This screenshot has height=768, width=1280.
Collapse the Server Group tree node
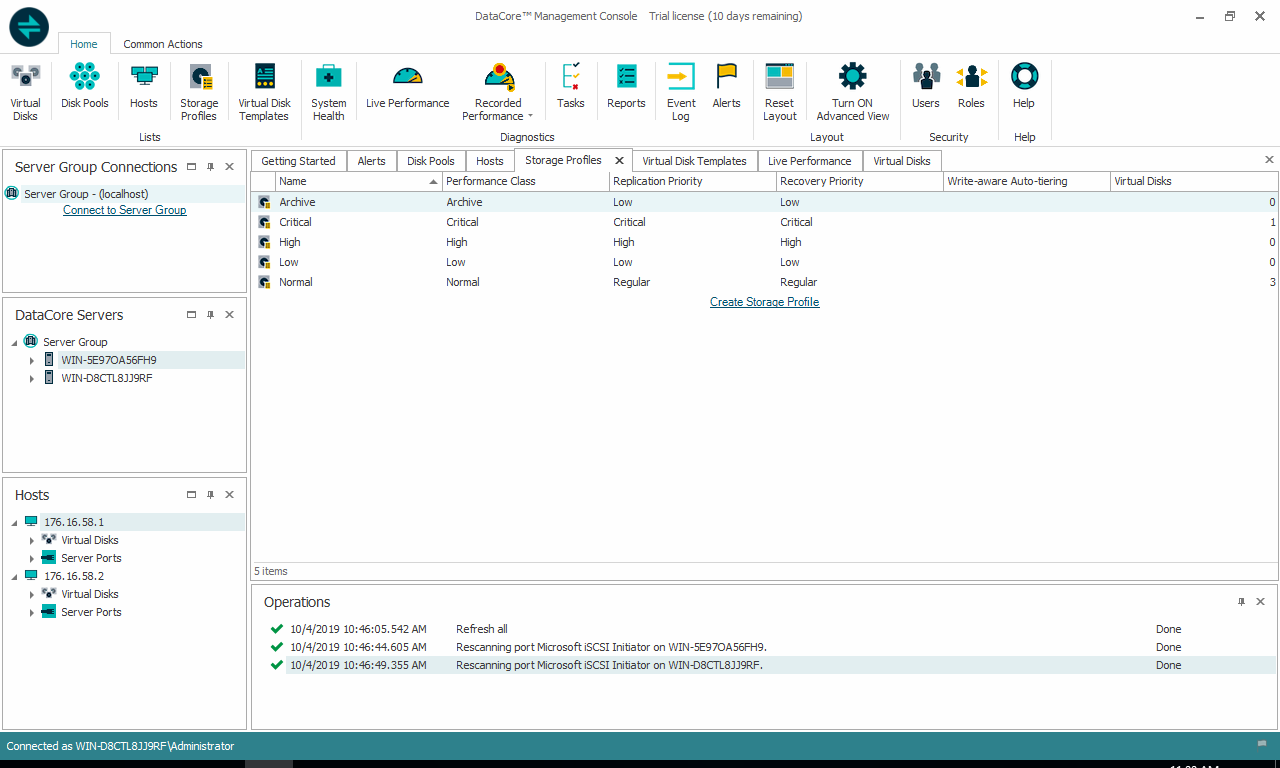pyautogui.click(x=13, y=342)
